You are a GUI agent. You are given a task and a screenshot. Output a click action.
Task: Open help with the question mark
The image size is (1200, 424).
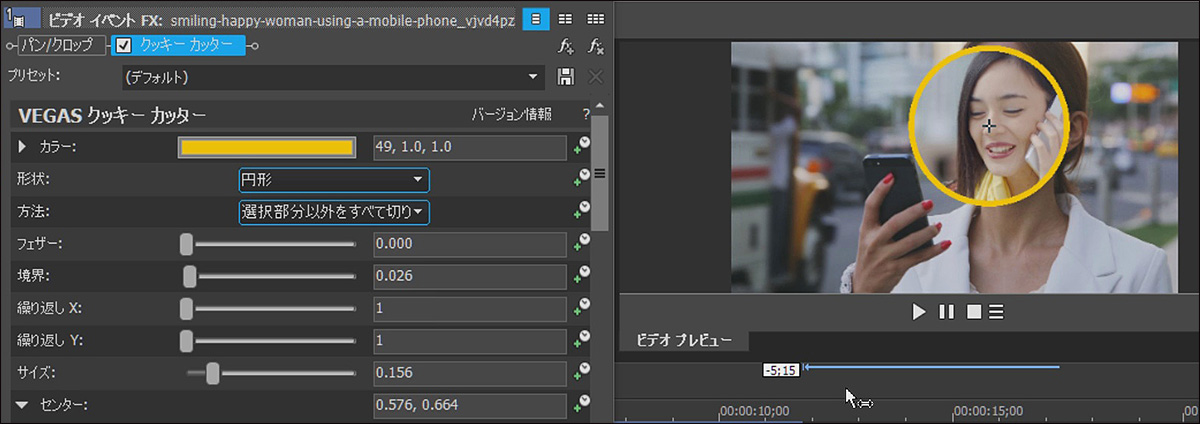coord(587,114)
